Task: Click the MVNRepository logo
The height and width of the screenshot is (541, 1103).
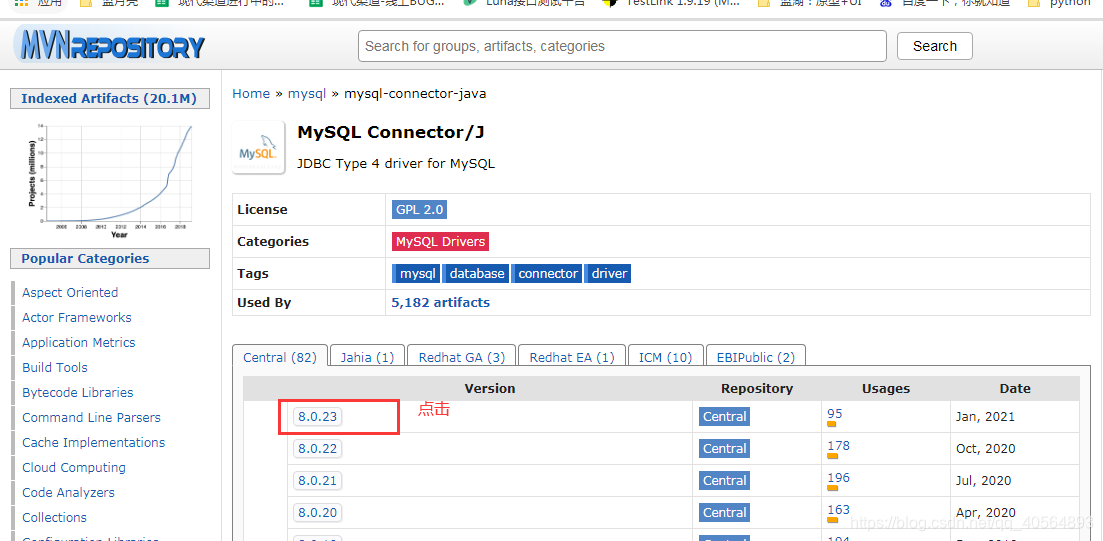Action: click(110, 45)
